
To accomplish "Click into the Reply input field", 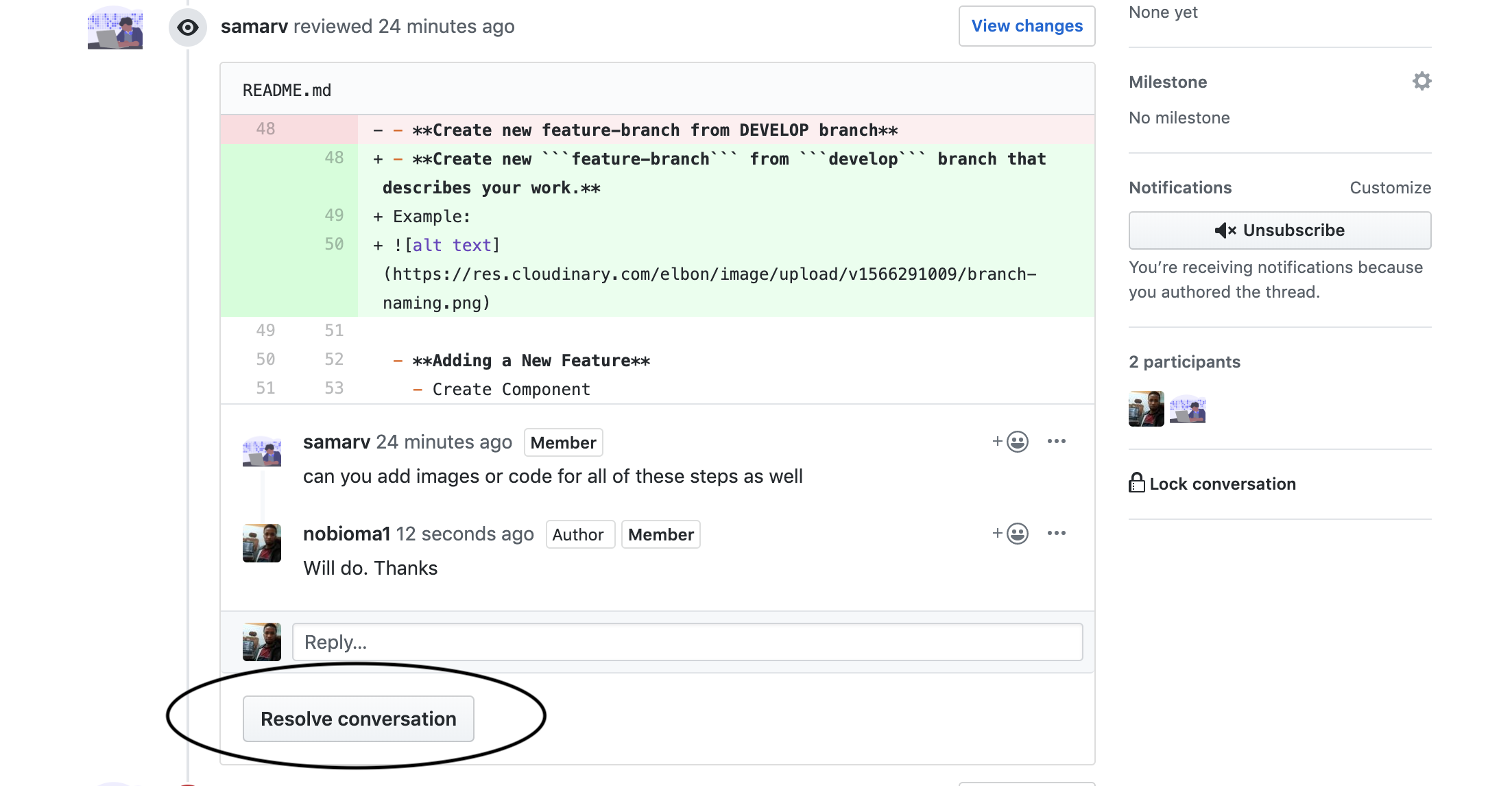I will coord(687,642).
